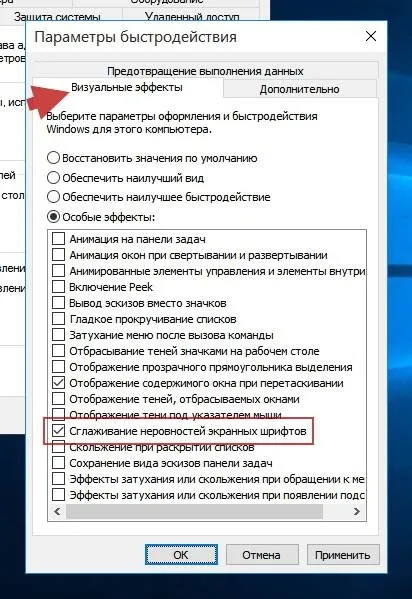412x599 pixels.
Task: Check Отображение тени под указателем мыши
Action: 58,414
